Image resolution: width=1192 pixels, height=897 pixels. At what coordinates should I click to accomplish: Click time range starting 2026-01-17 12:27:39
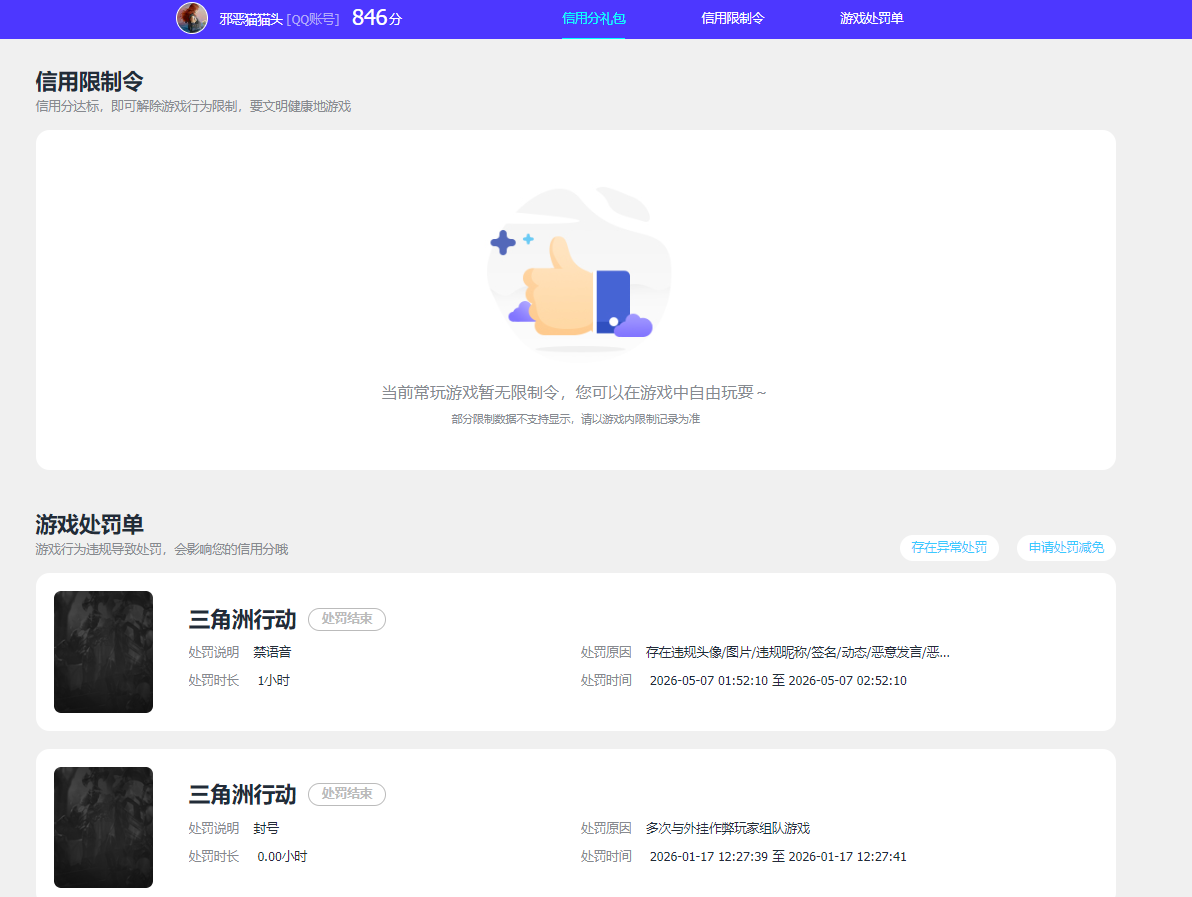tap(778, 856)
